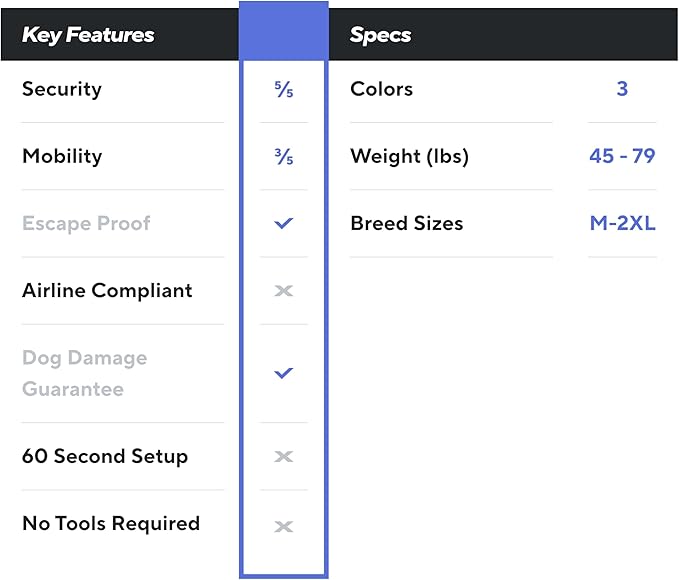Click the Mobility feature label
The height and width of the screenshot is (580, 679).
point(62,156)
